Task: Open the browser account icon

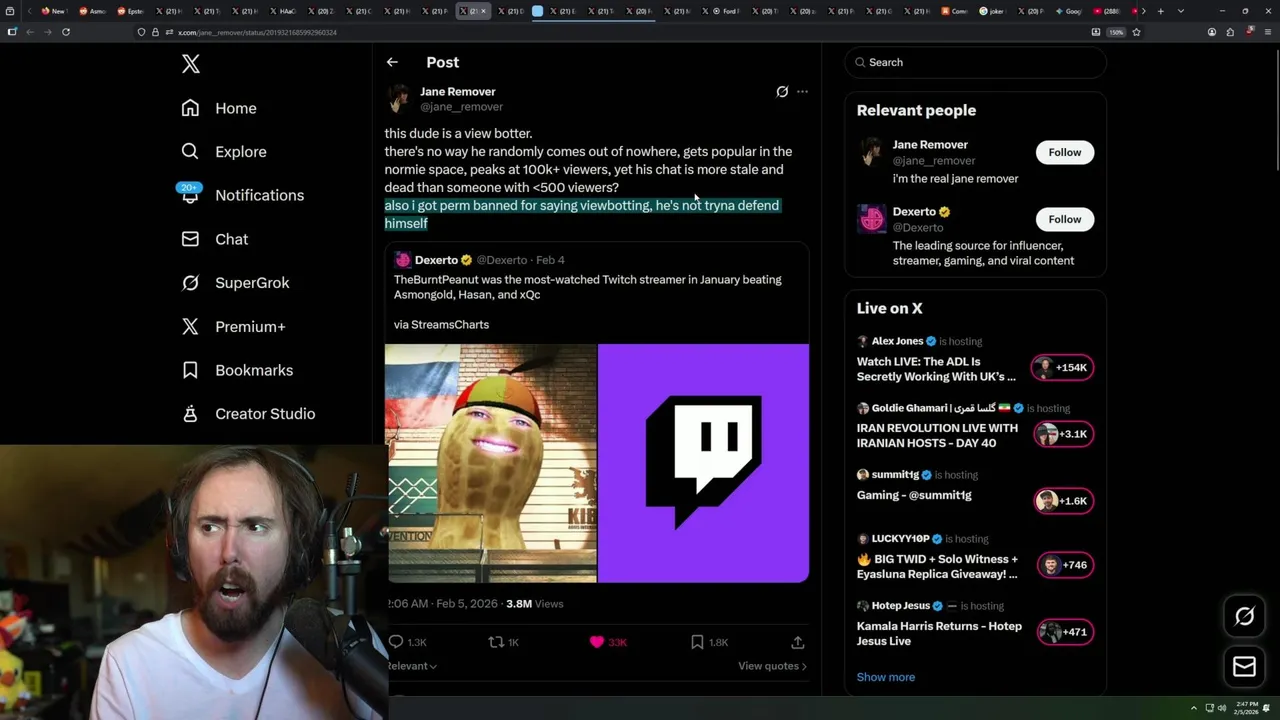Action: point(1212,32)
